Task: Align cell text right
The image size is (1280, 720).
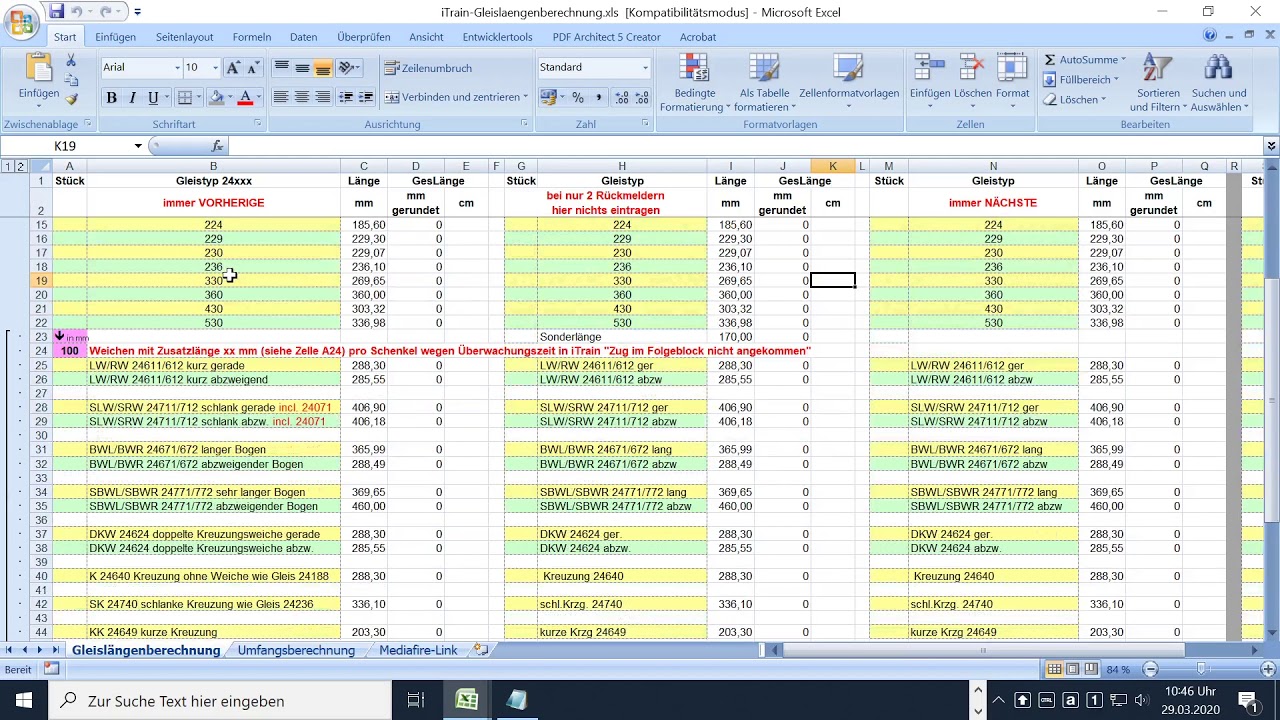Action: [323, 97]
